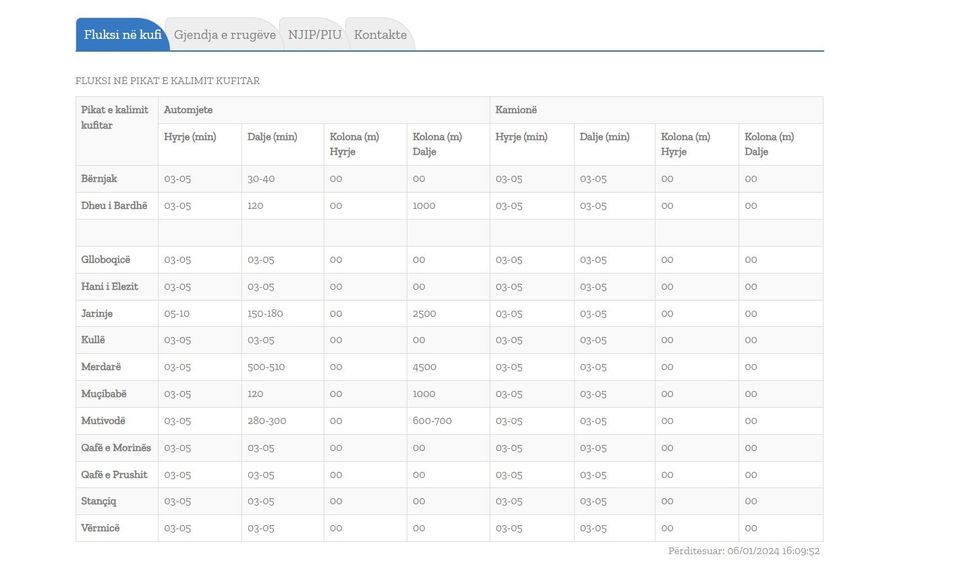Viewport: 980px width, 587px height.
Task: Click the Përditësuar timestamp text
Action: click(744, 551)
